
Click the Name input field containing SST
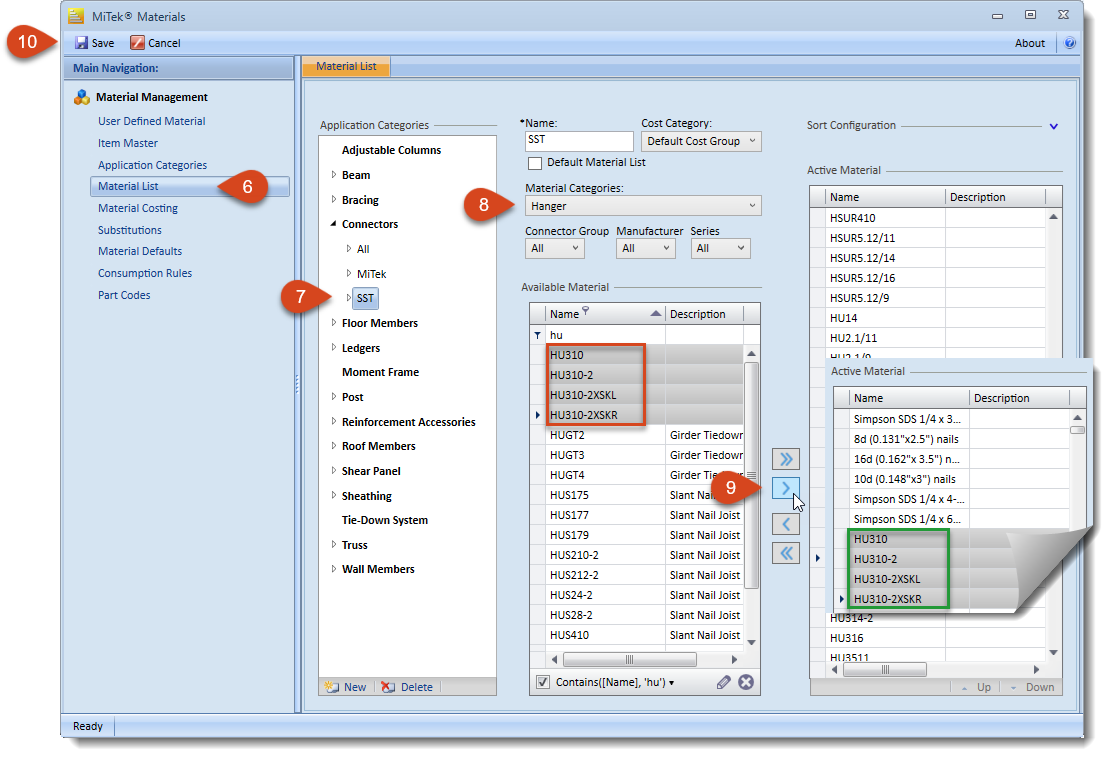click(579, 141)
